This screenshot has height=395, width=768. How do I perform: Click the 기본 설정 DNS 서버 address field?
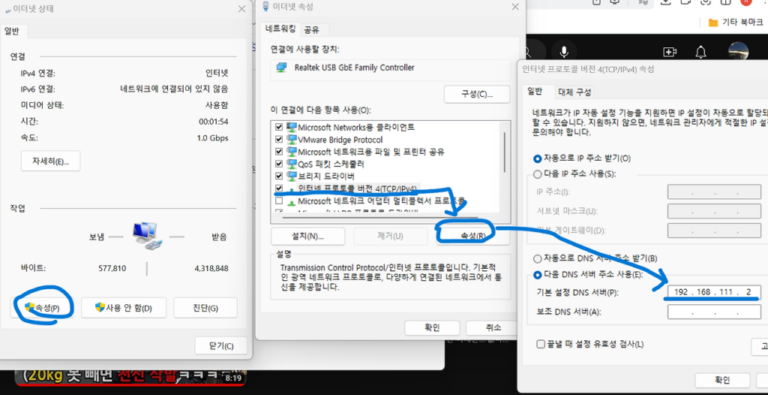(x=714, y=293)
